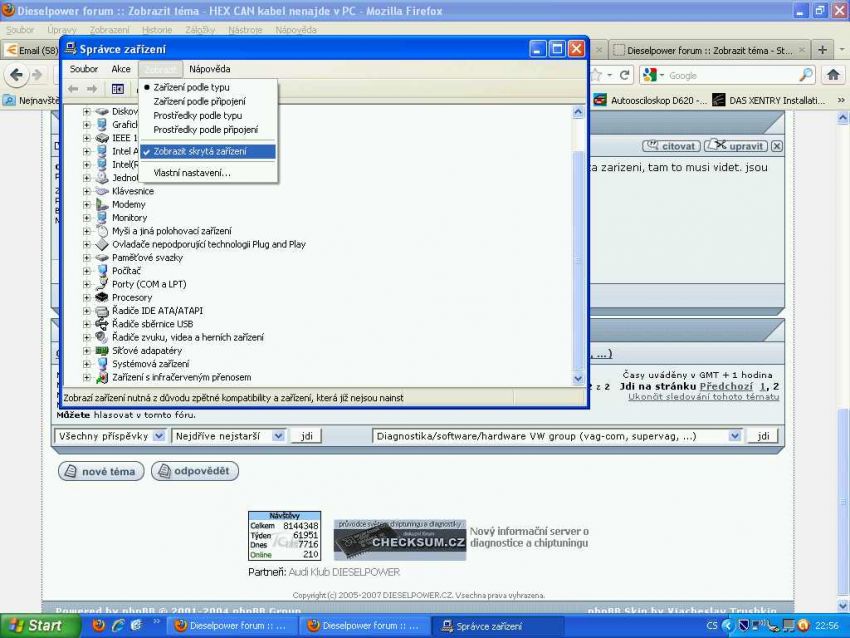850x638 pixels.
Task: Expand the Řadiče sběrnice USB node
Action: [87, 324]
